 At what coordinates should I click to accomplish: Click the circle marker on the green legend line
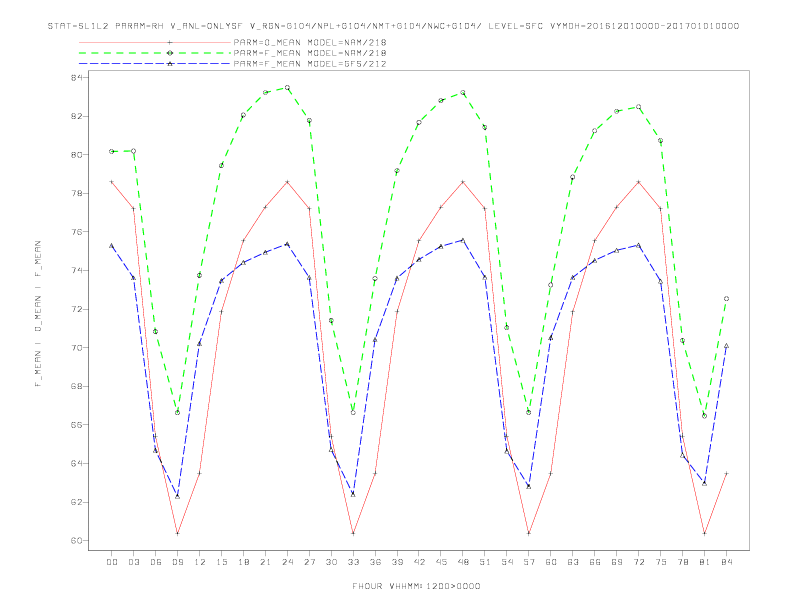point(170,53)
